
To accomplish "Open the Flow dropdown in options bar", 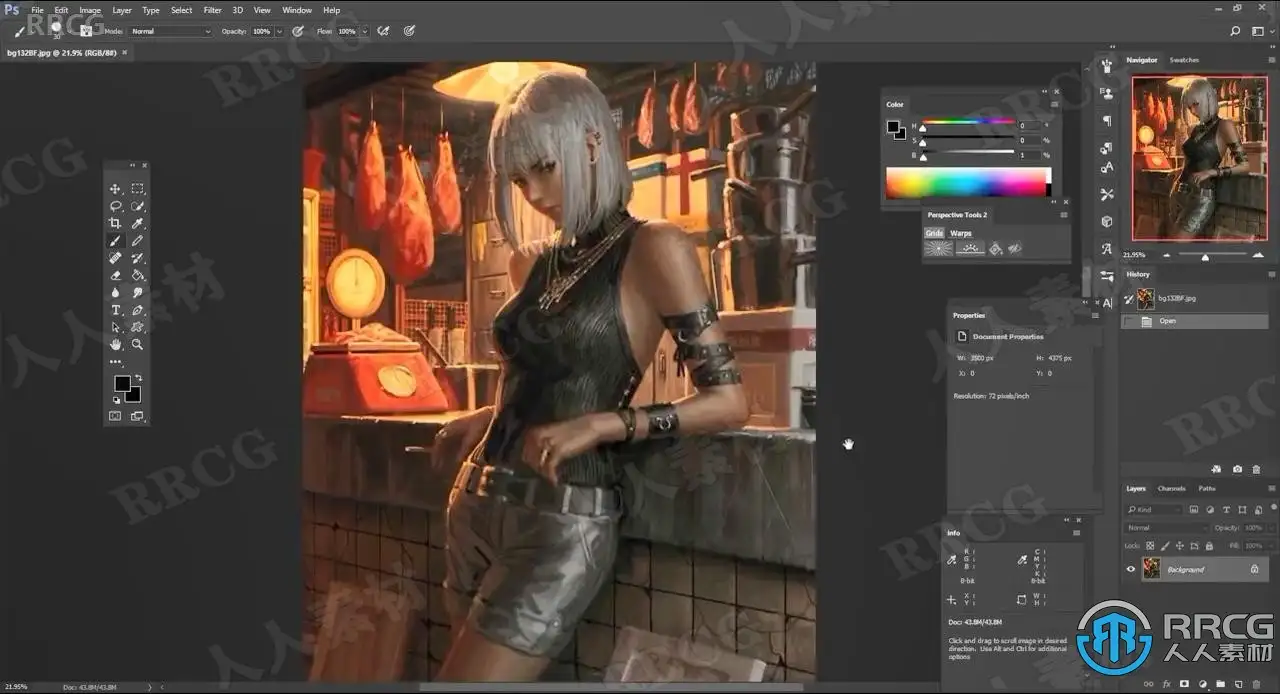I will 363,31.
